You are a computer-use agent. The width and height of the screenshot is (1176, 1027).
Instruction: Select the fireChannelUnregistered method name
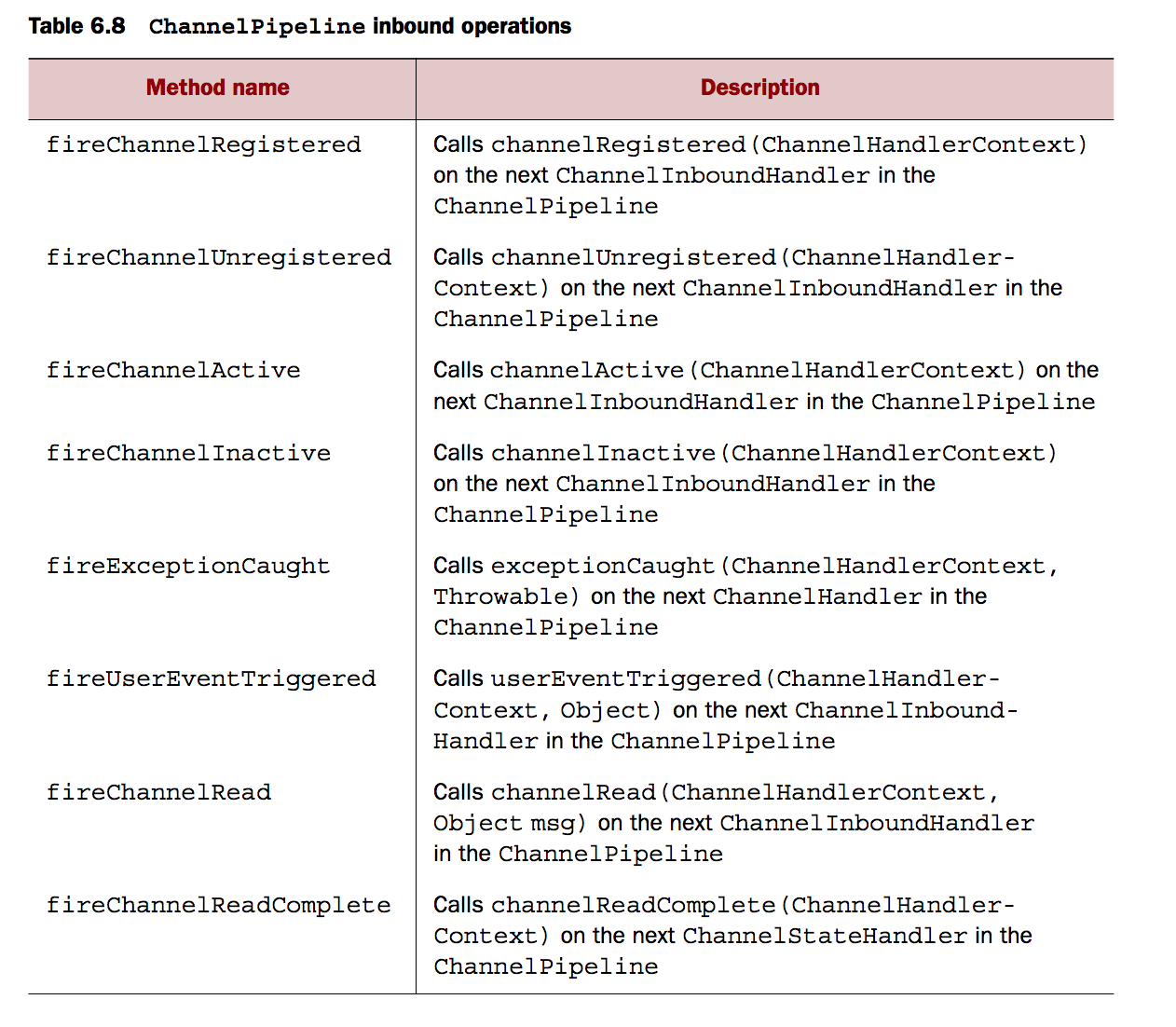(219, 257)
